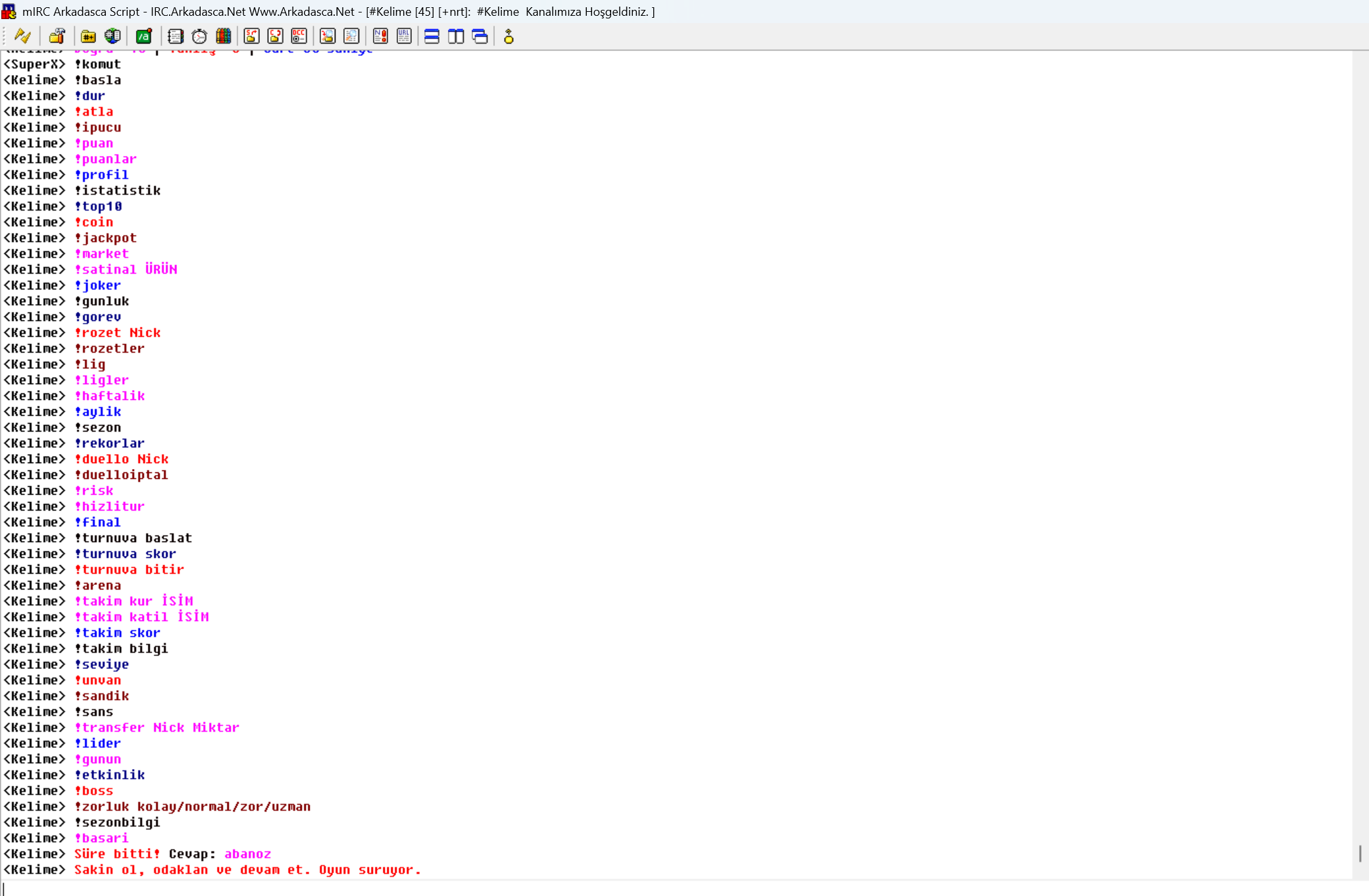Screen dimensions: 1369x896
Task: Click the 'Sakin ol, odaklan ve devam et' line
Action: click(x=247, y=870)
